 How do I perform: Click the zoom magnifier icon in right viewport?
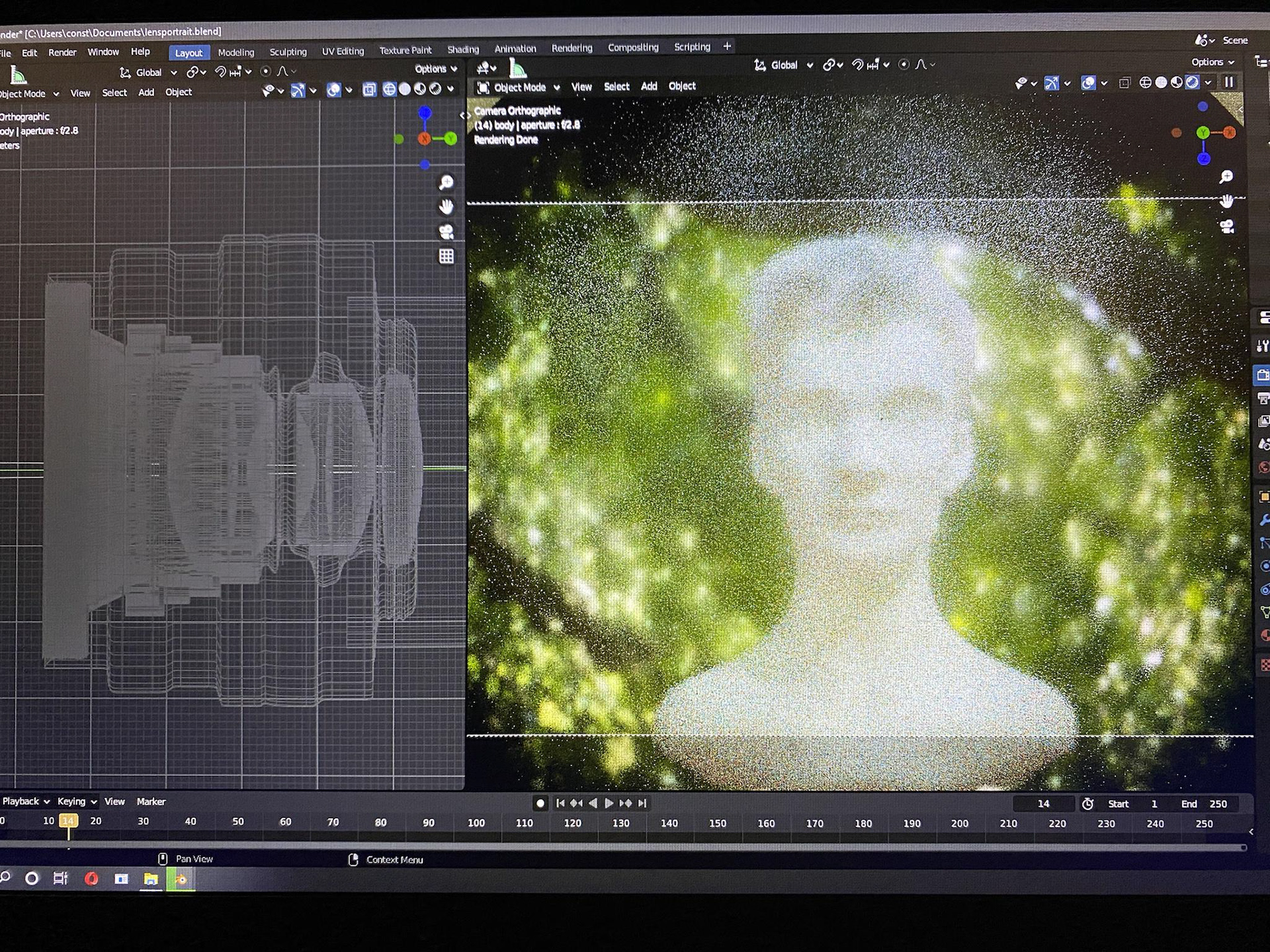[1226, 177]
